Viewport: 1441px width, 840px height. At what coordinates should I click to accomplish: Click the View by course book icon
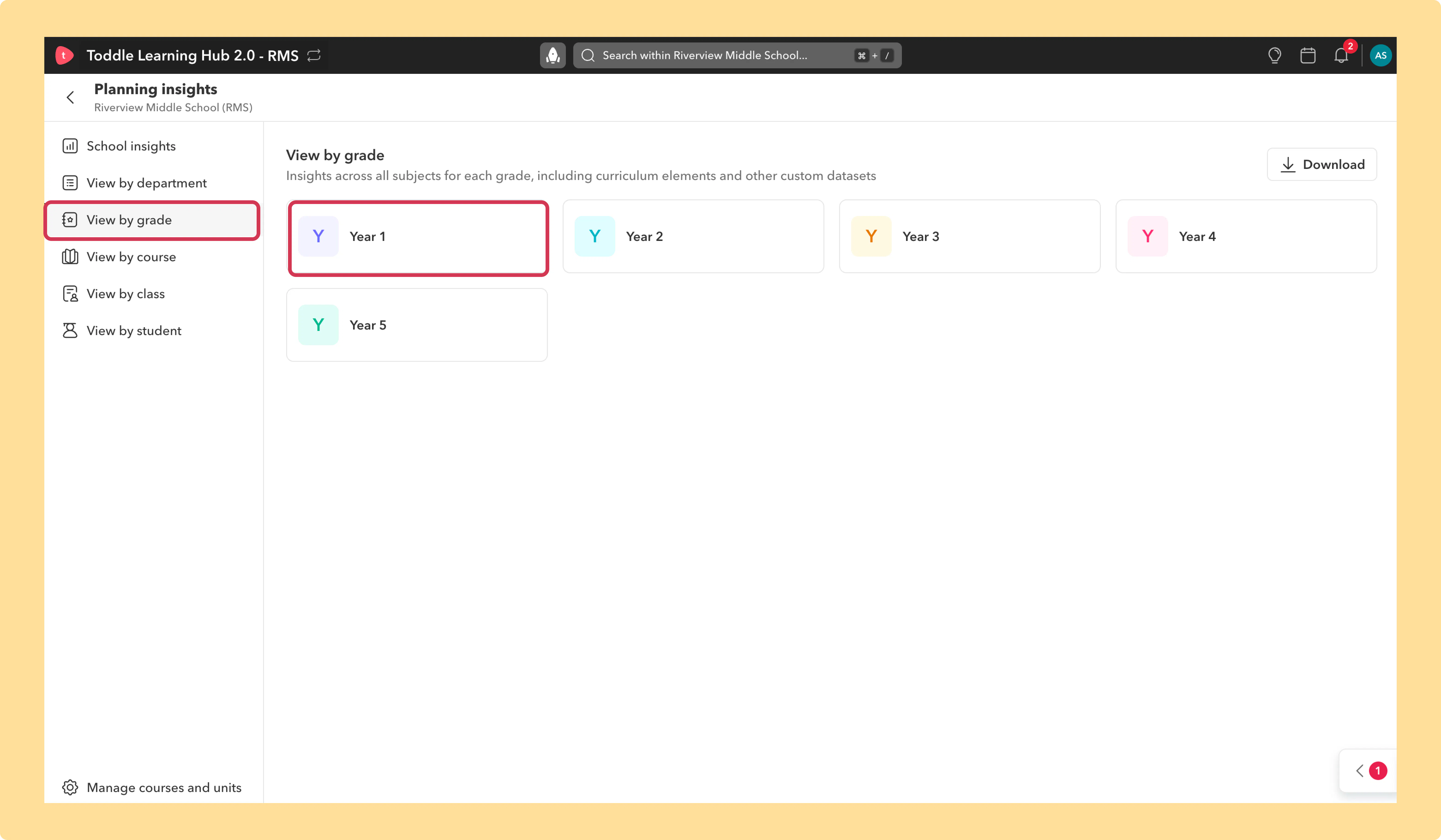[x=70, y=257]
